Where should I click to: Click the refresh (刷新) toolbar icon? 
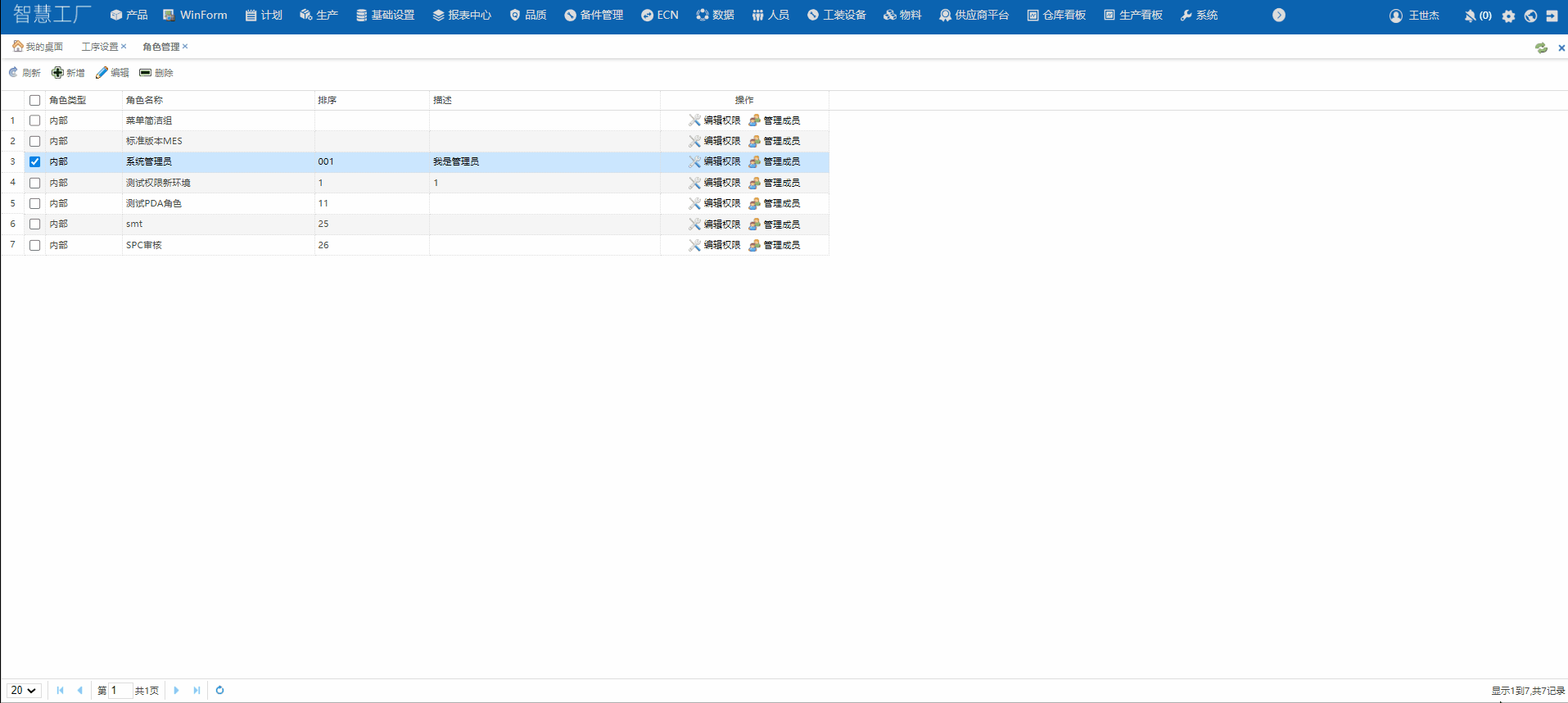(x=14, y=73)
